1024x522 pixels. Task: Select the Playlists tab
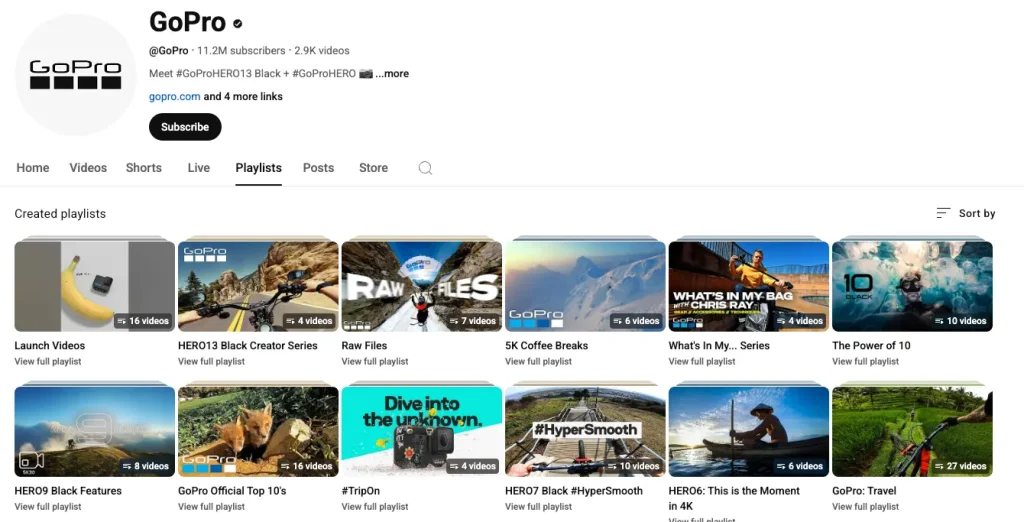(x=259, y=168)
